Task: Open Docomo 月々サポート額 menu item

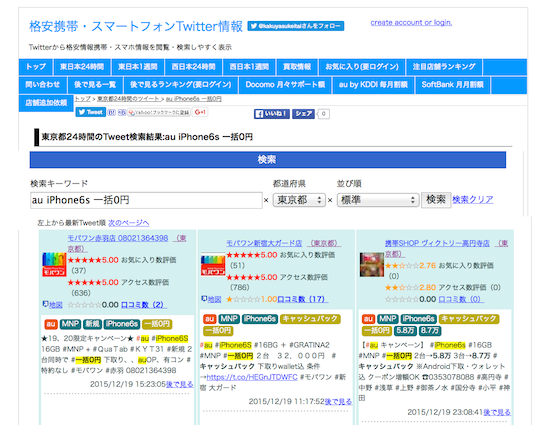Action: [285, 85]
